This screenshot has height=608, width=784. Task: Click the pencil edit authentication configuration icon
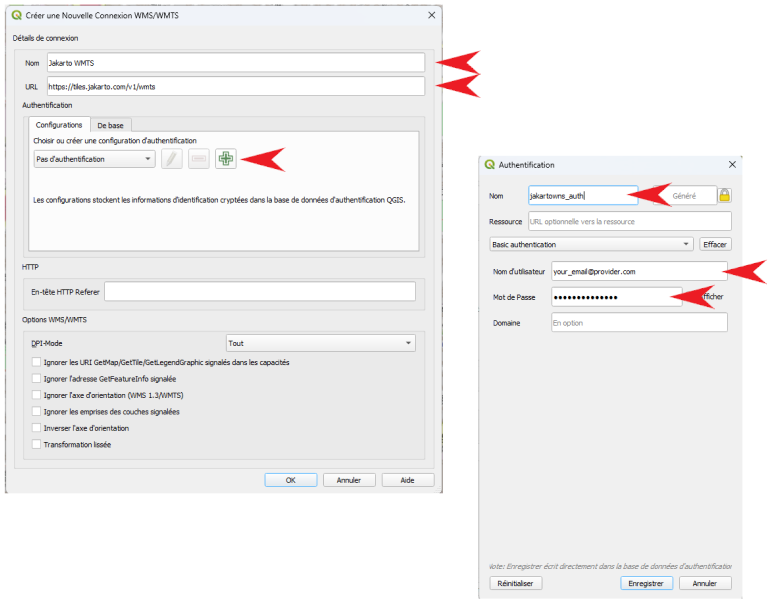tap(172, 158)
